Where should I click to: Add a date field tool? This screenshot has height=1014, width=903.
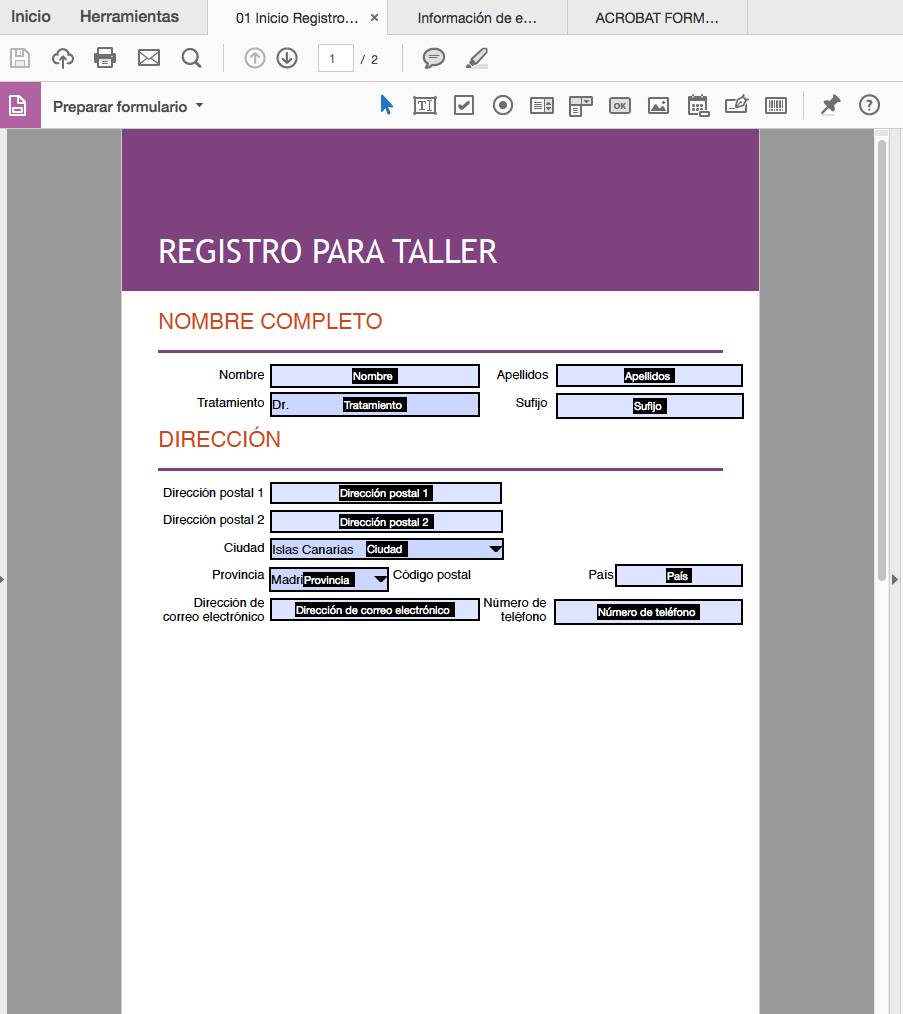(x=698, y=105)
